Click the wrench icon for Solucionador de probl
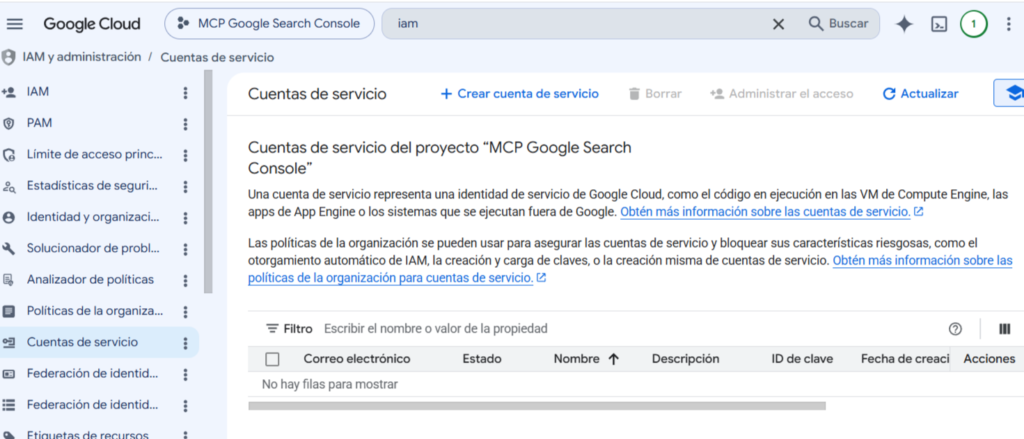1024x439 pixels. point(8,248)
